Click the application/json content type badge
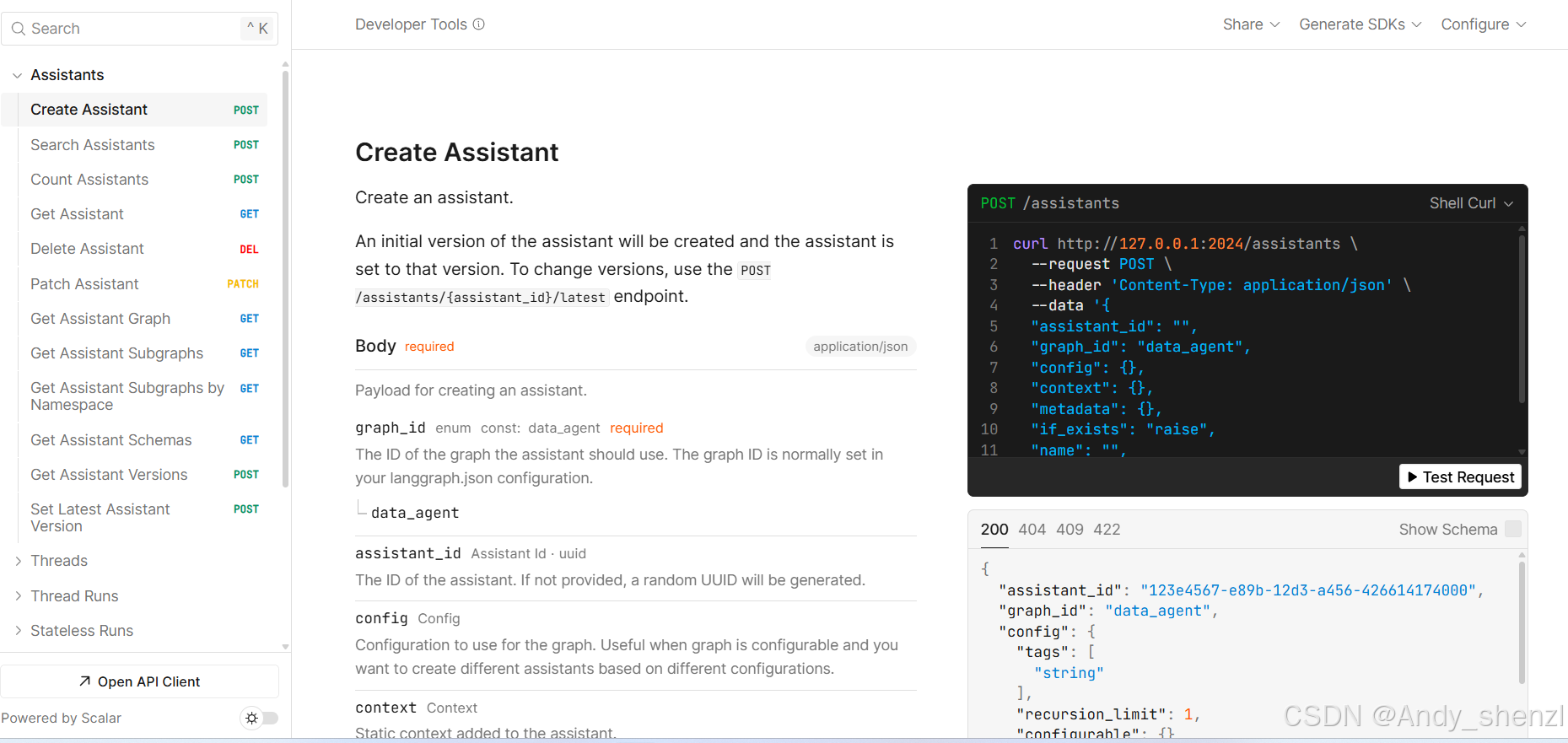This screenshot has height=743, width=1568. pyautogui.click(x=860, y=347)
